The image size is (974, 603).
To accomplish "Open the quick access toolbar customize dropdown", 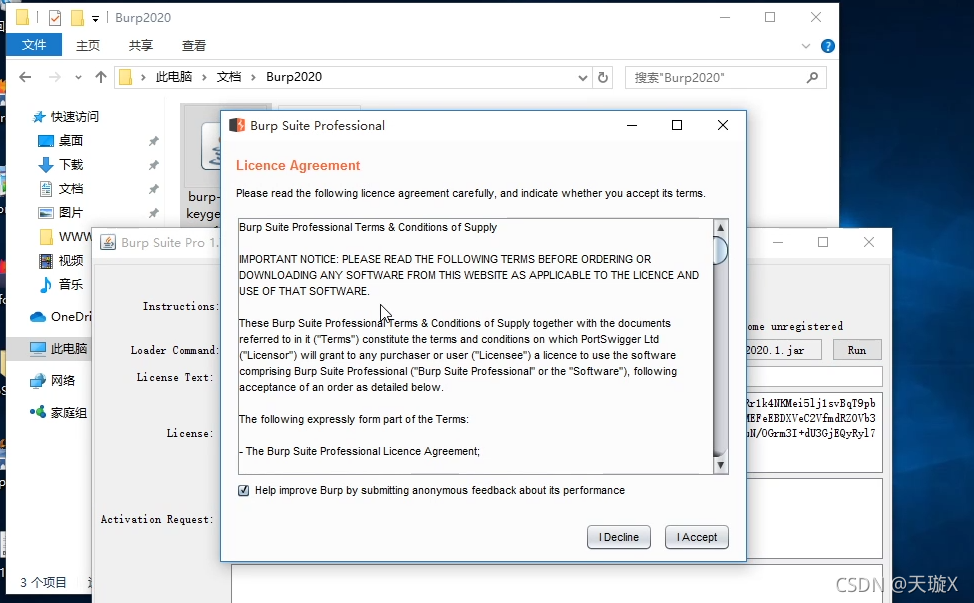I will 96,18.
